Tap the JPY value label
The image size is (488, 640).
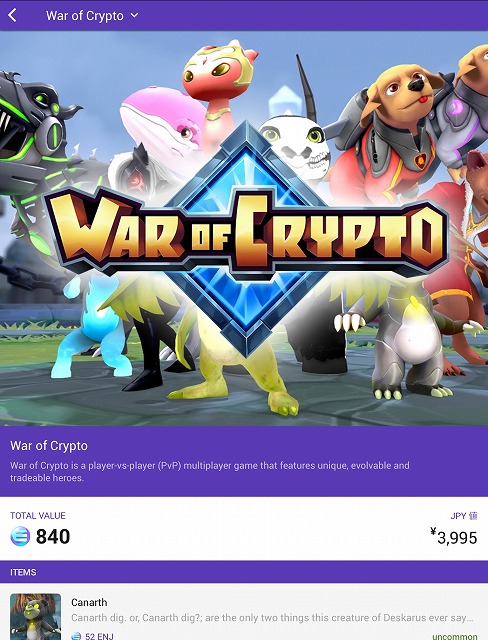coord(464,516)
